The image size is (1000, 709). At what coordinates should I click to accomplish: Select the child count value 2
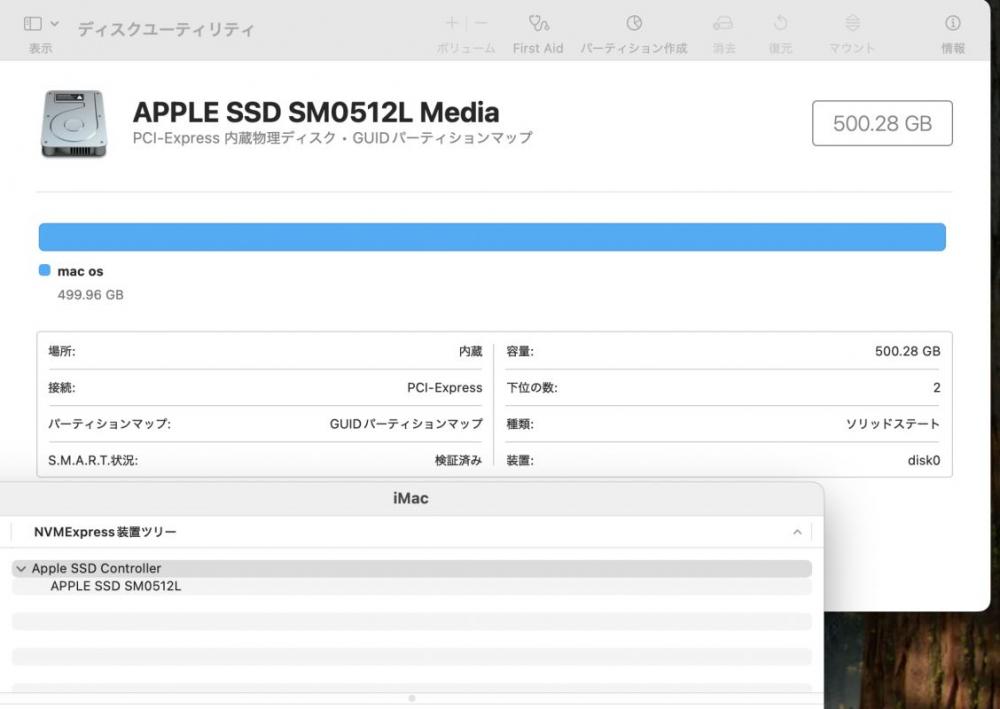click(x=936, y=388)
